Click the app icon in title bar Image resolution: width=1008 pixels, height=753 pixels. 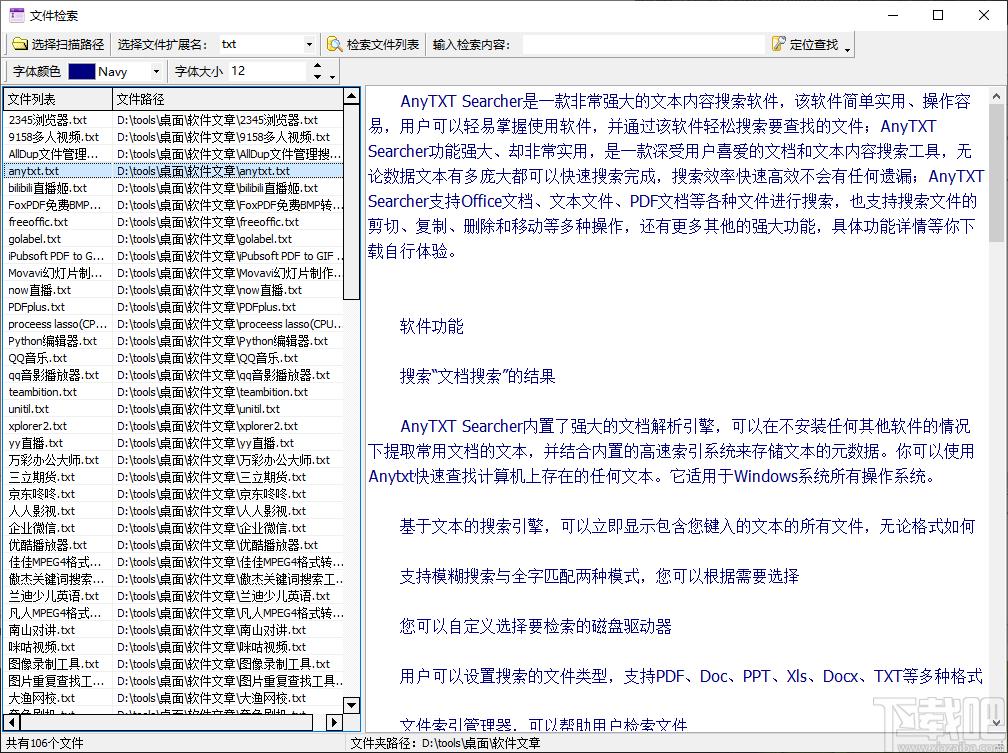pos(16,15)
